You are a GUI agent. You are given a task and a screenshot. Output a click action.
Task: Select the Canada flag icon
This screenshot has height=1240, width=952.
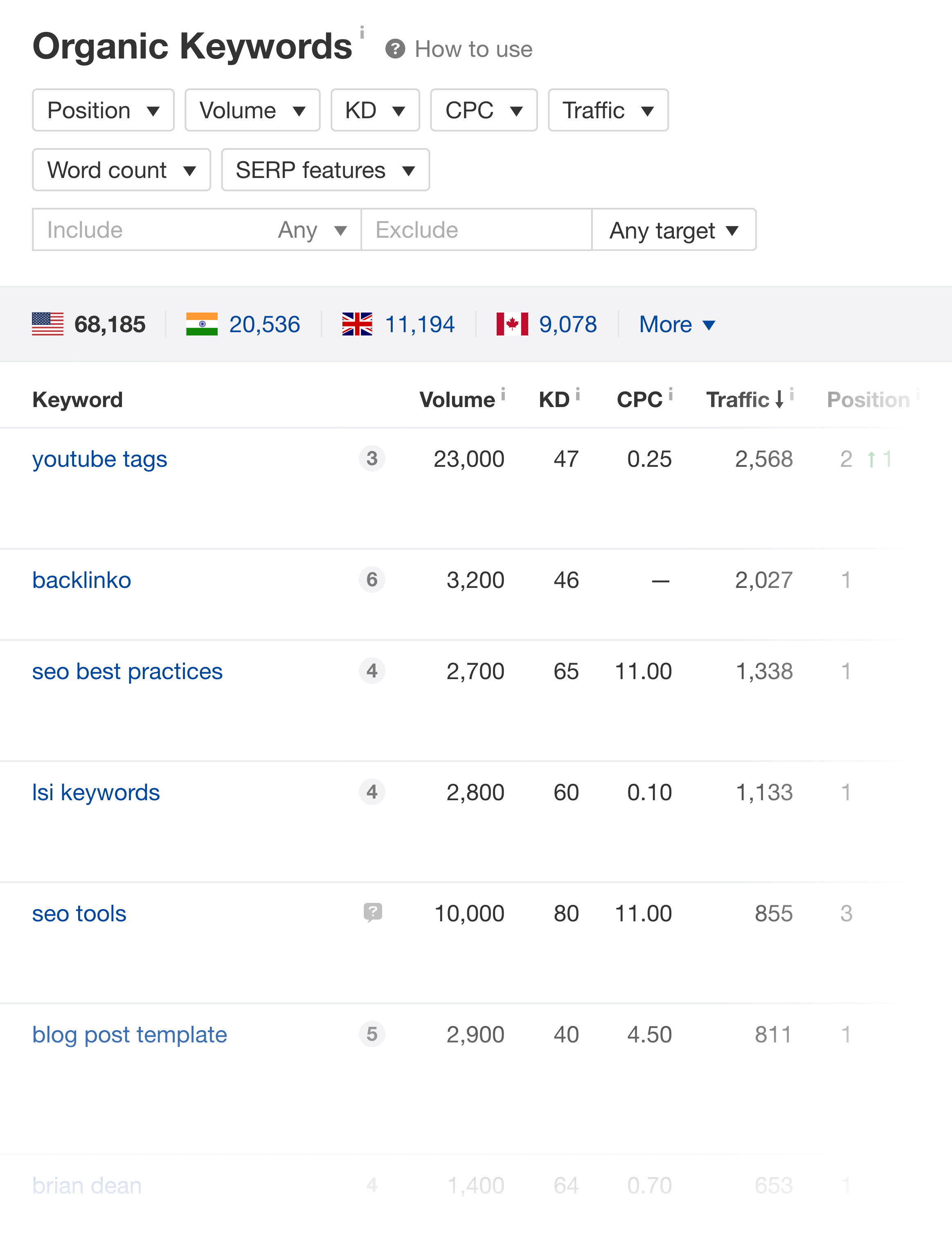point(512,324)
